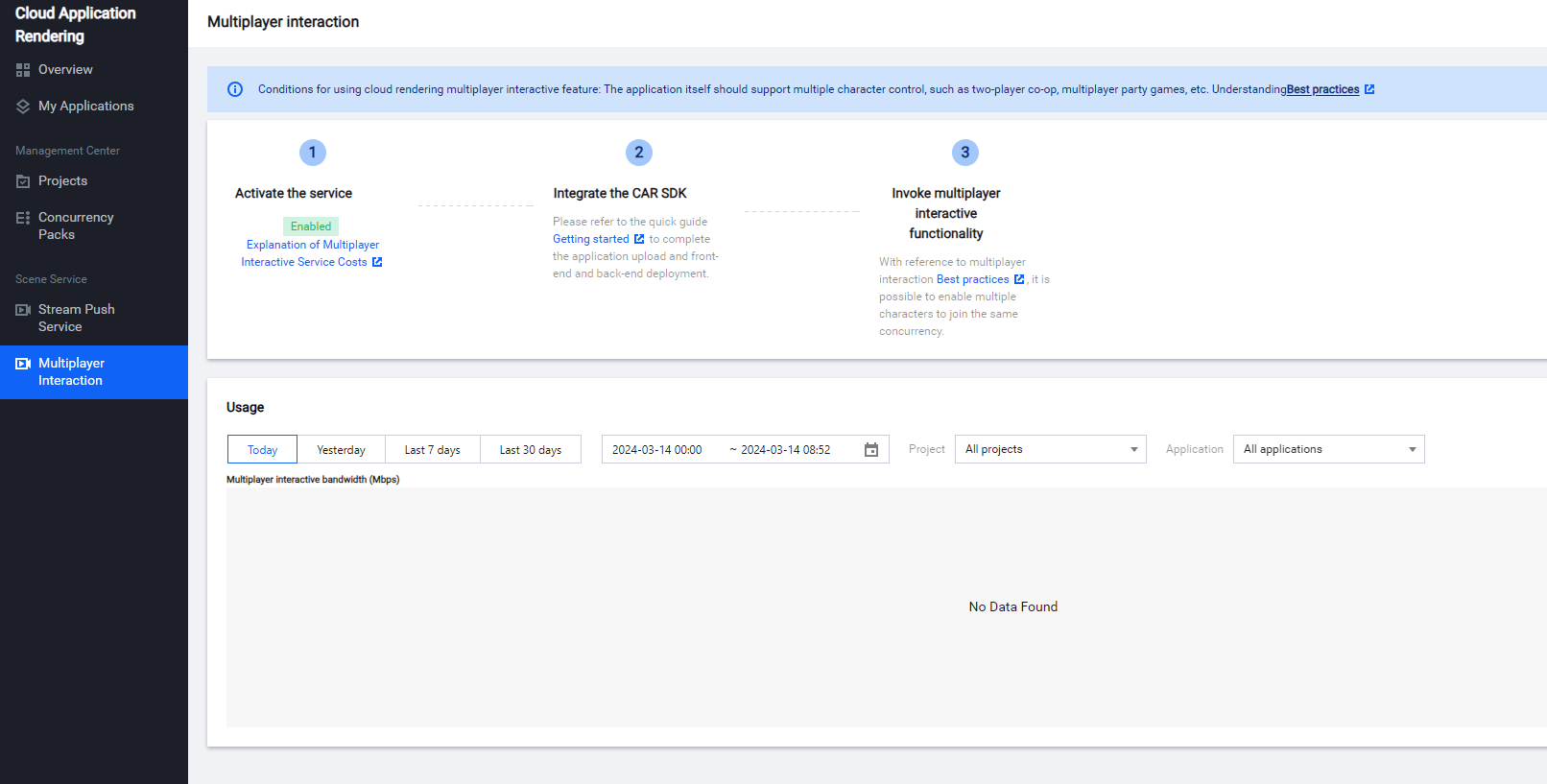Click the 'Integrate the CAR SDK' step title

pos(620,193)
